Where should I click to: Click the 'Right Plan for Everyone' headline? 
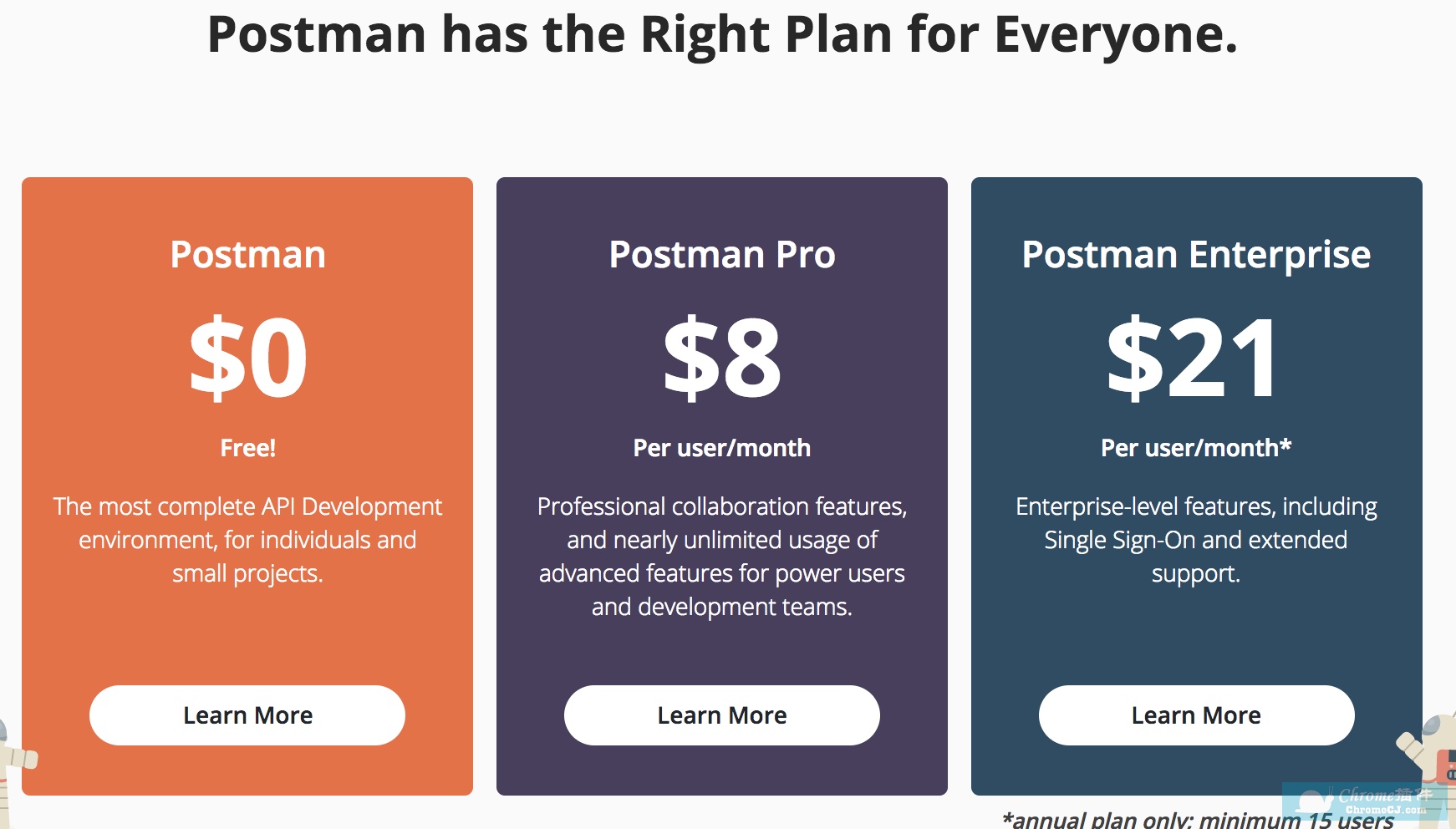[939, 34]
